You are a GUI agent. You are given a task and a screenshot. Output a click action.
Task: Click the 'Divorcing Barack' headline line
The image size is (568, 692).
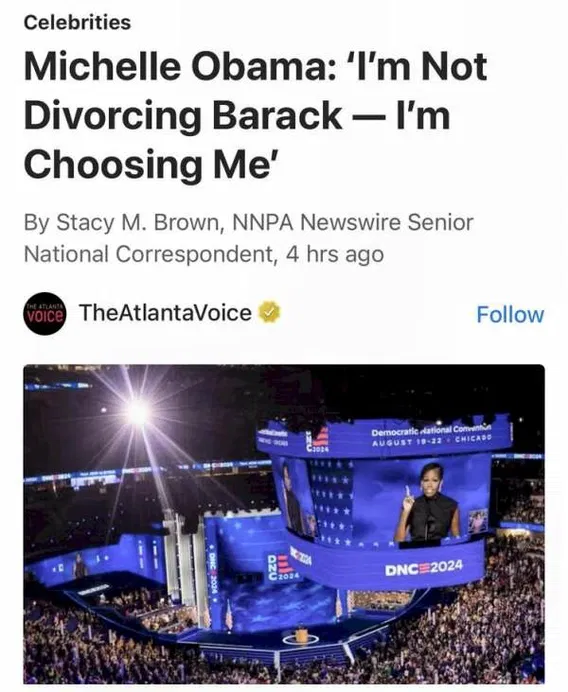(x=183, y=116)
